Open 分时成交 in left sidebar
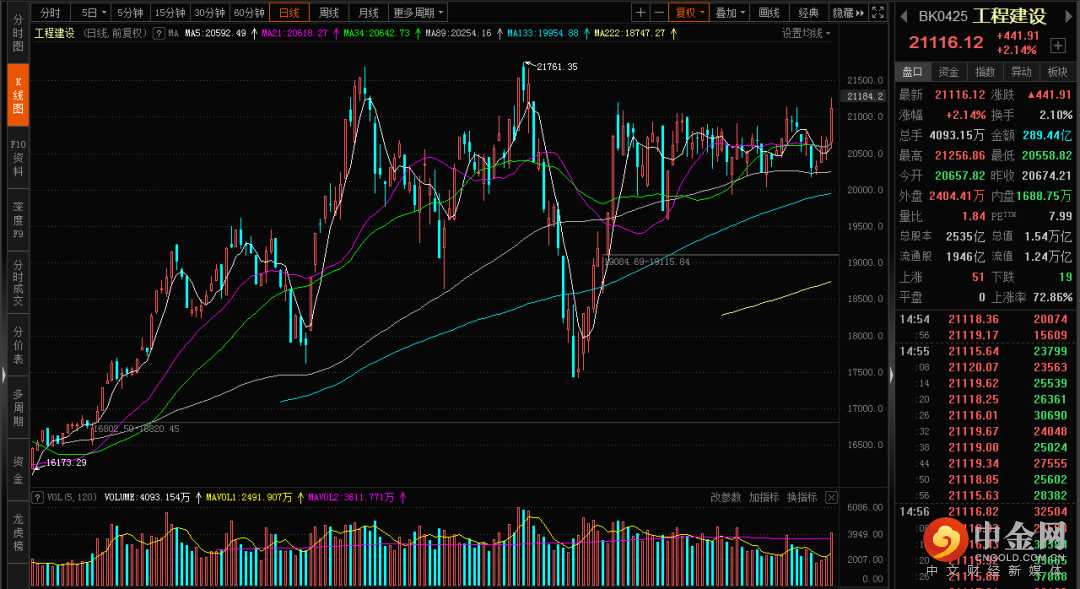 point(18,282)
